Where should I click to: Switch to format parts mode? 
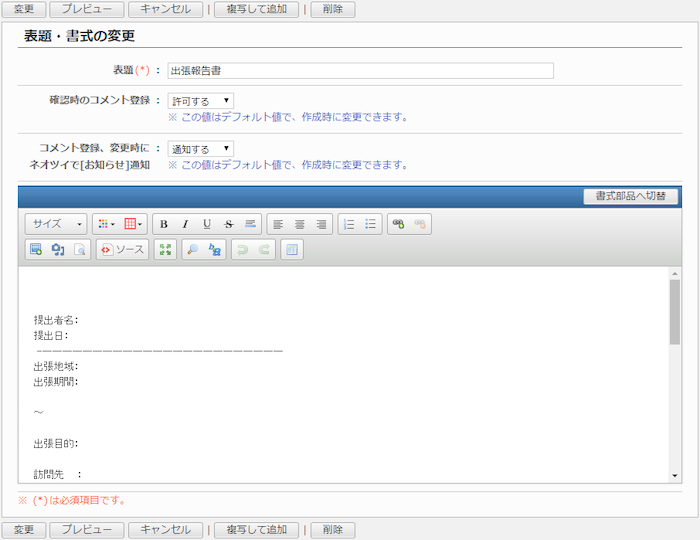coord(630,196)
